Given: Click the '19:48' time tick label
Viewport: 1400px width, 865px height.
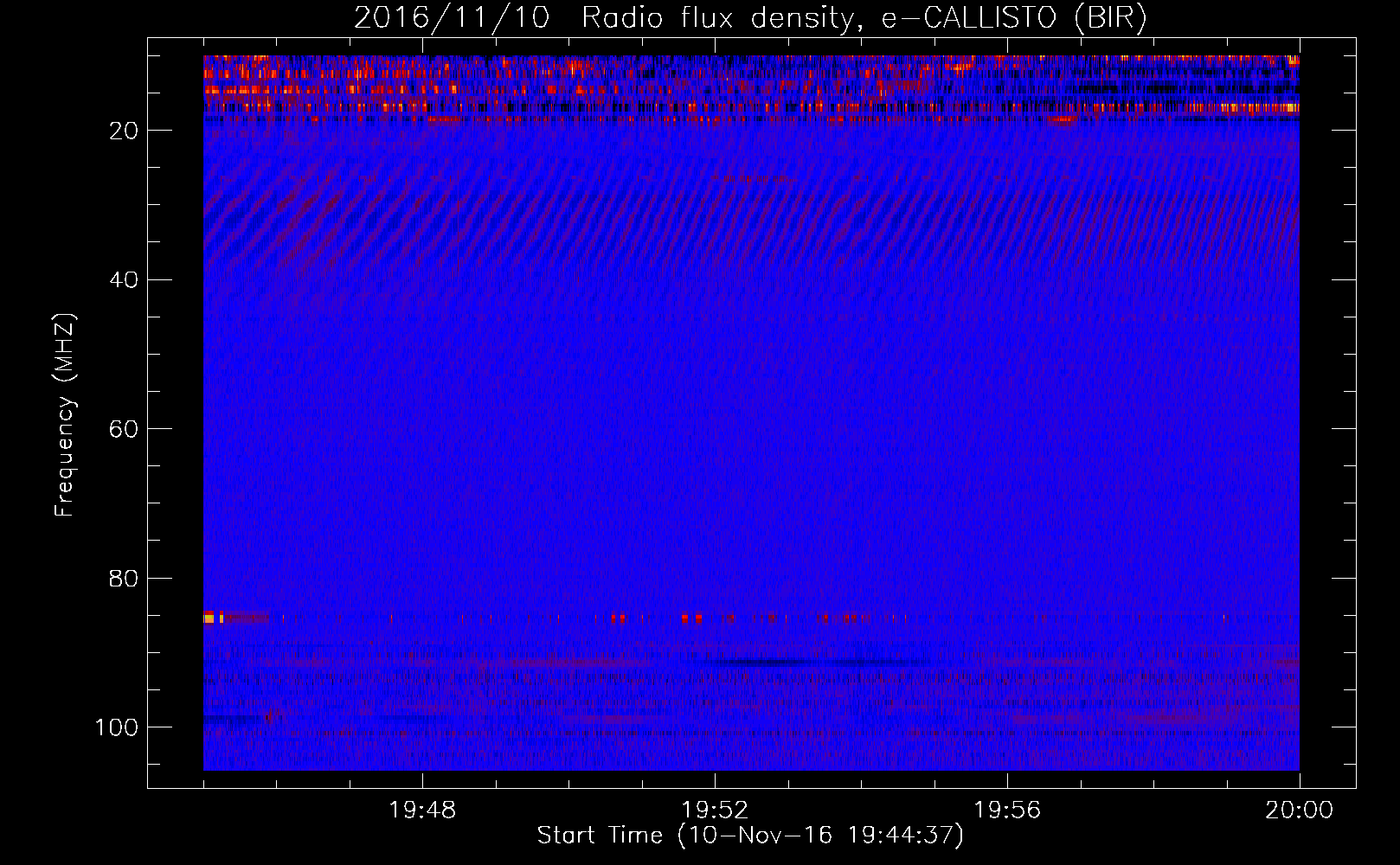Looking at the screenshot, I should pos(422,811).
